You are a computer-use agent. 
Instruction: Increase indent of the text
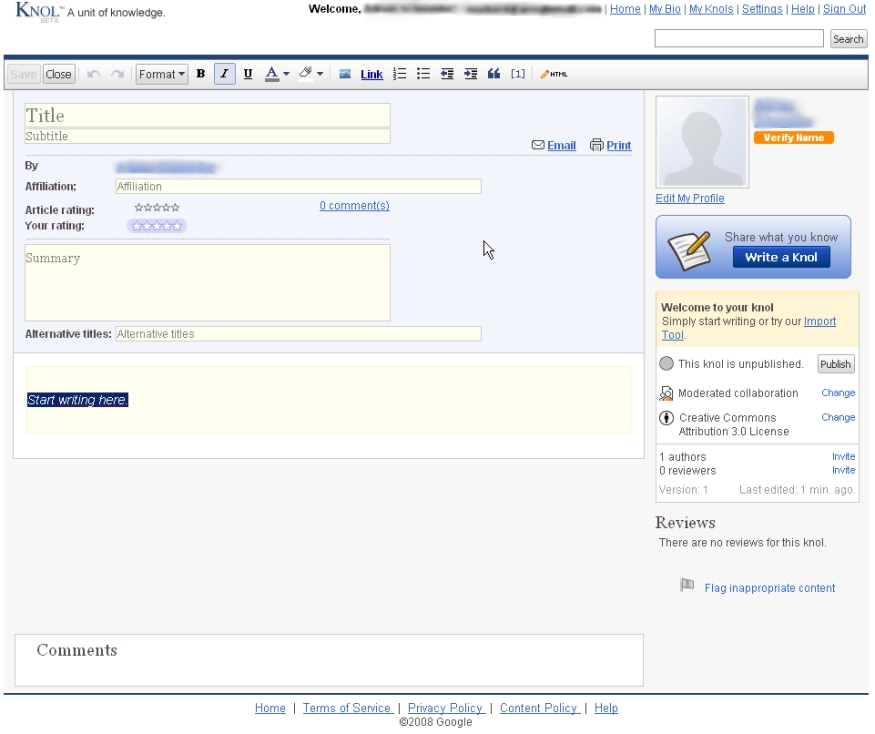point(471,74)
